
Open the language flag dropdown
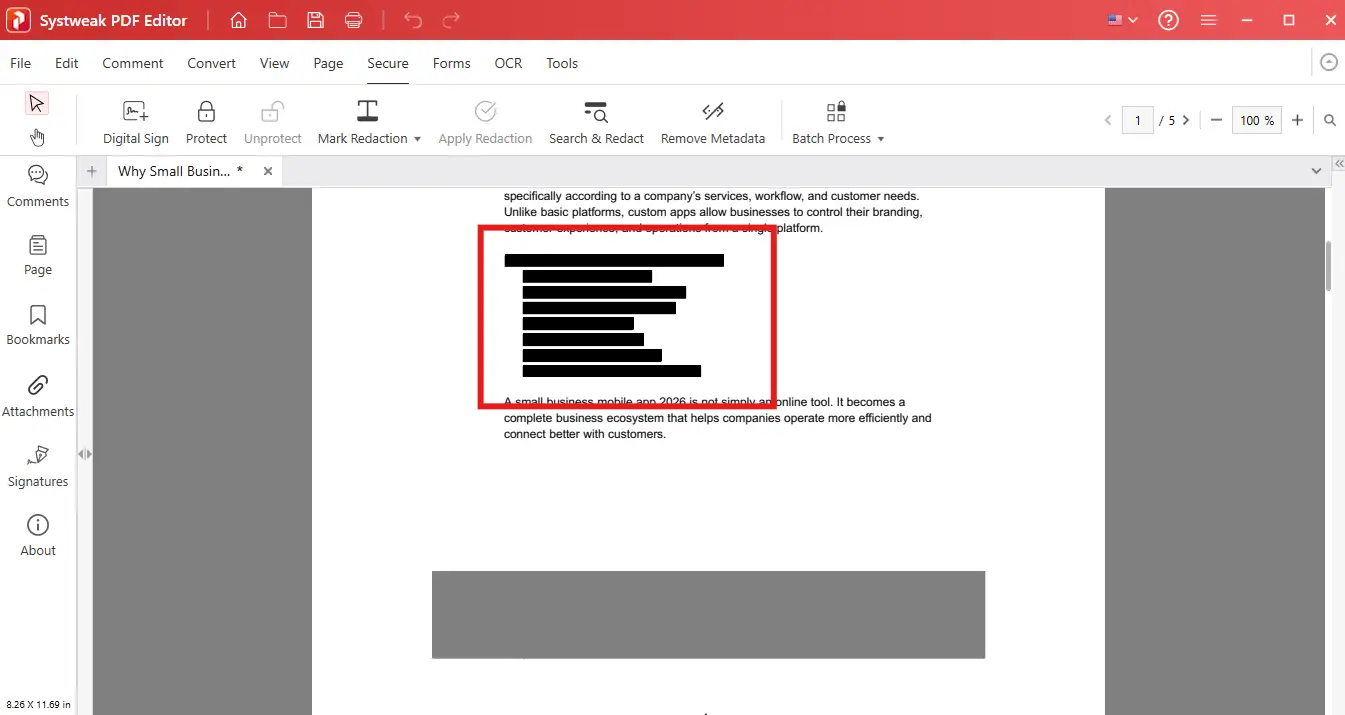pyautogui.click(x=1122, y=20)
